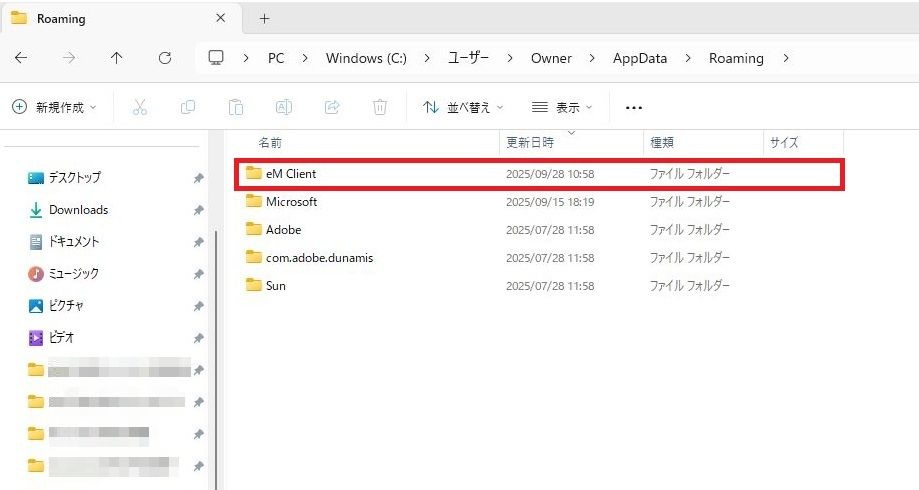Click the Back navigation arrow
The width and height of the screenshot is (919, 490).
click(x=21, y=58)
